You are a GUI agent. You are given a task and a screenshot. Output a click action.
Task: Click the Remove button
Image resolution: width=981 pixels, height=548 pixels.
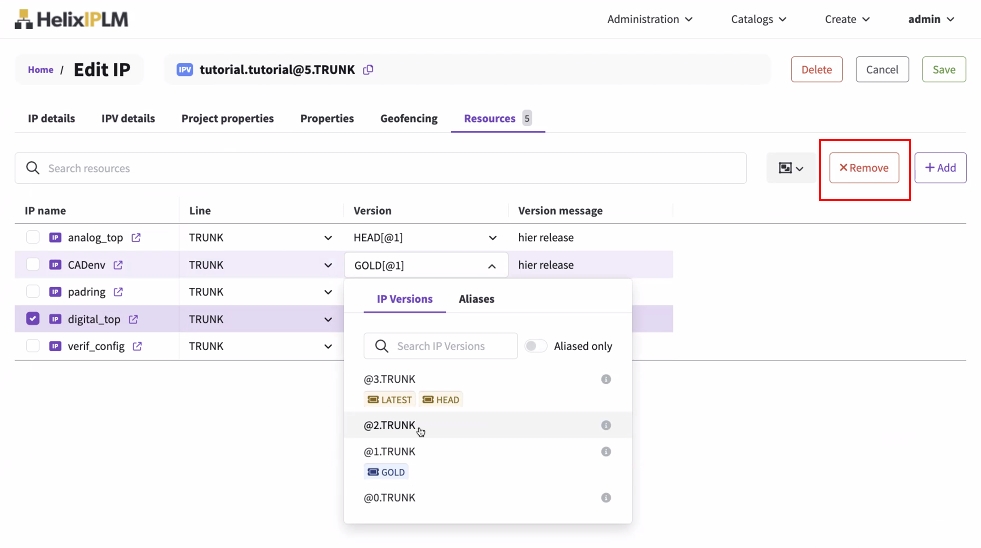[x=864, y=168]
